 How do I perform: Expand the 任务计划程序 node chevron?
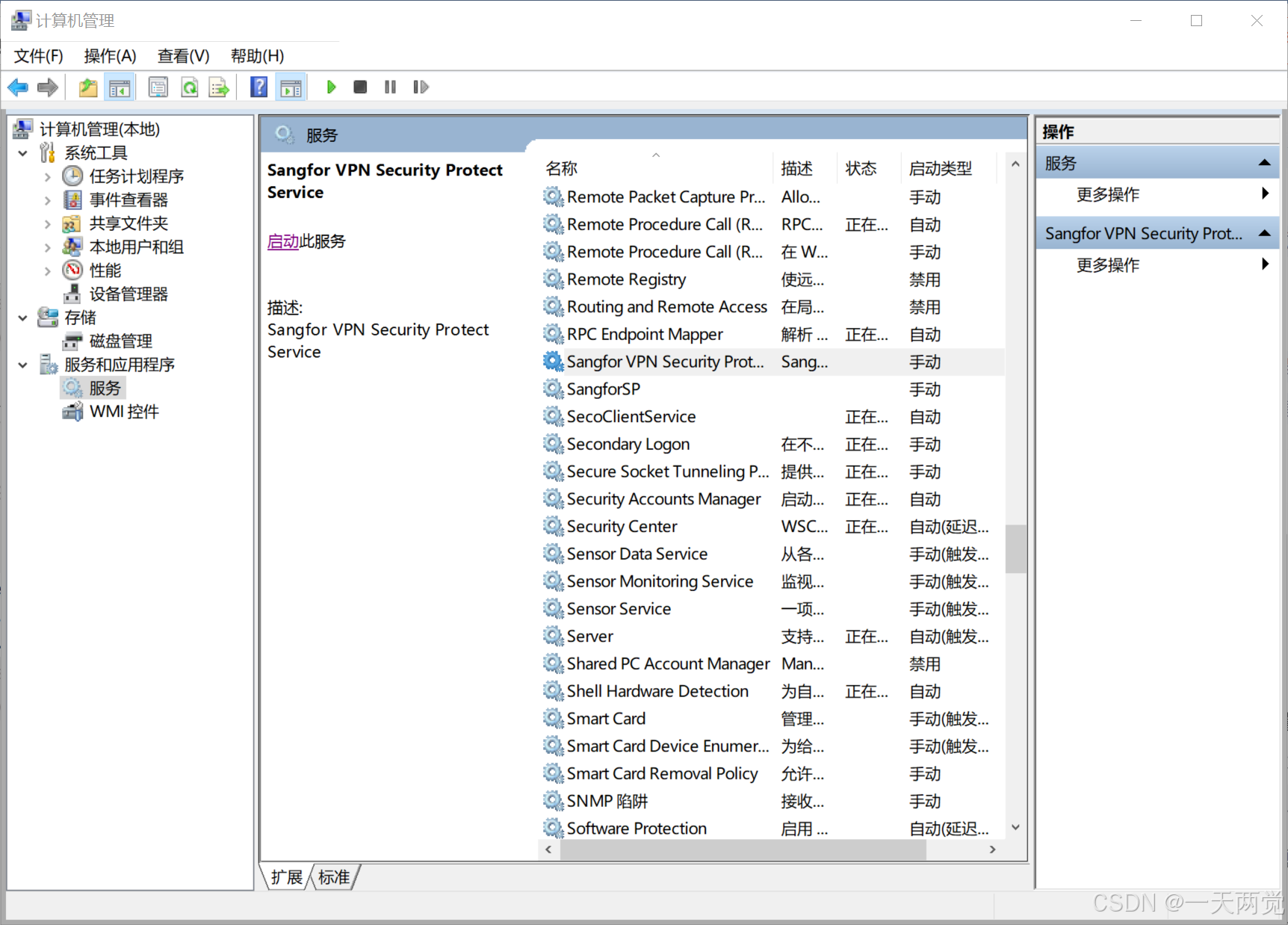coord(48,177)
